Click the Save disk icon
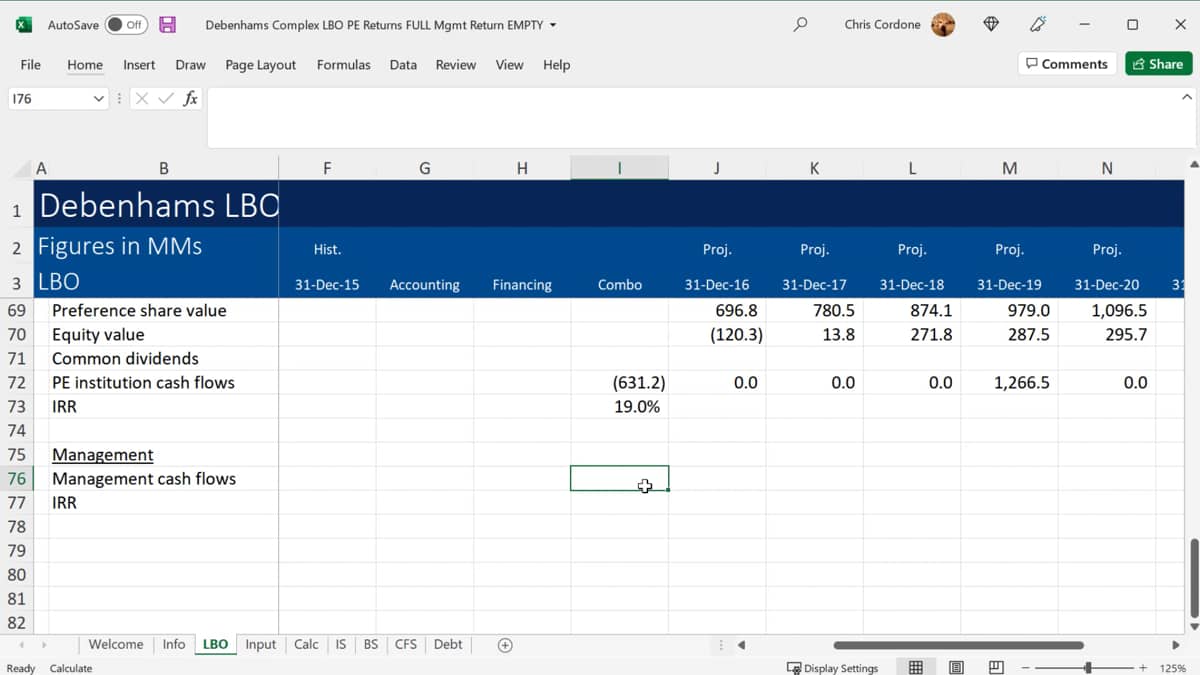Image resolution: width=1200 pixels, height=675 pixels. pyautogui.click(x=168, y=24)
